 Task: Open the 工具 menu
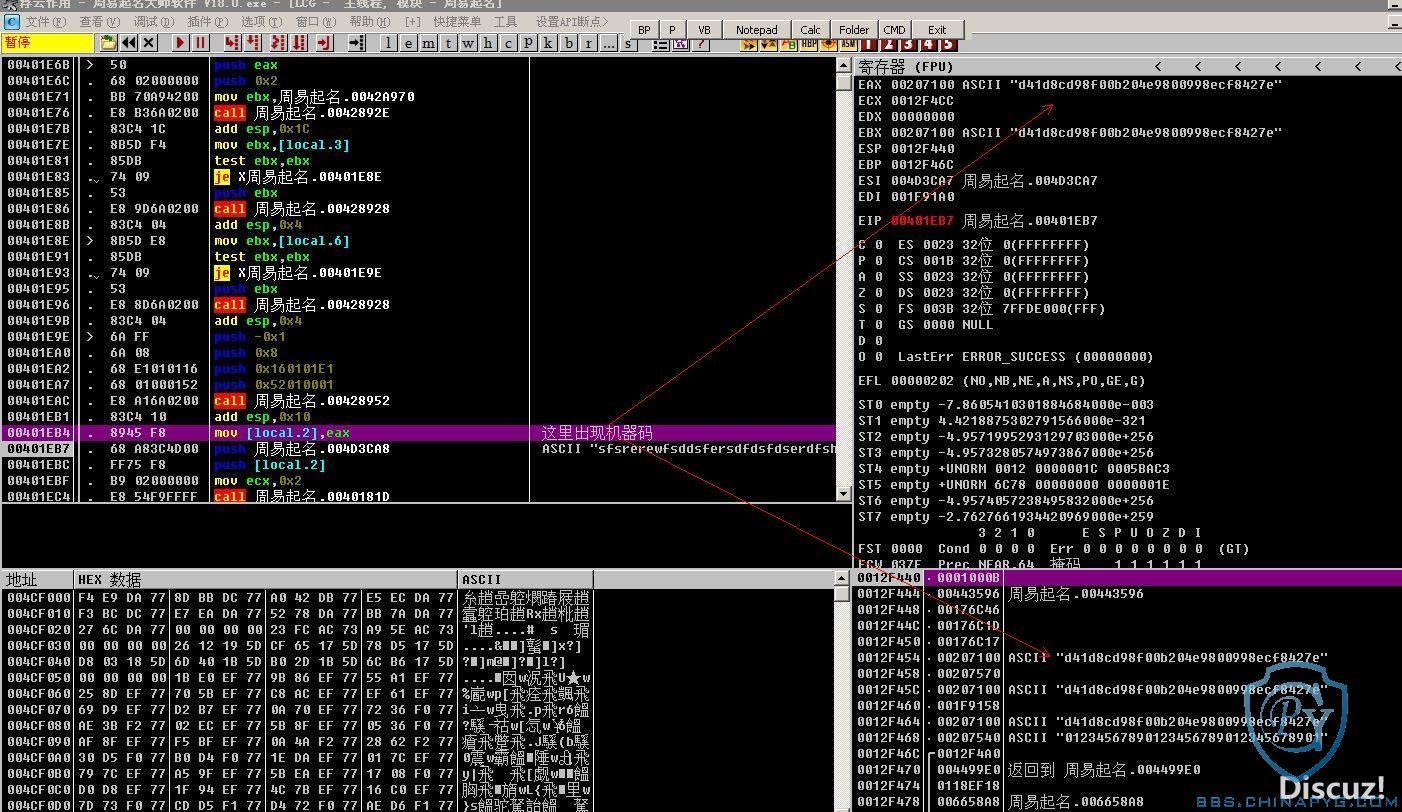506,21
